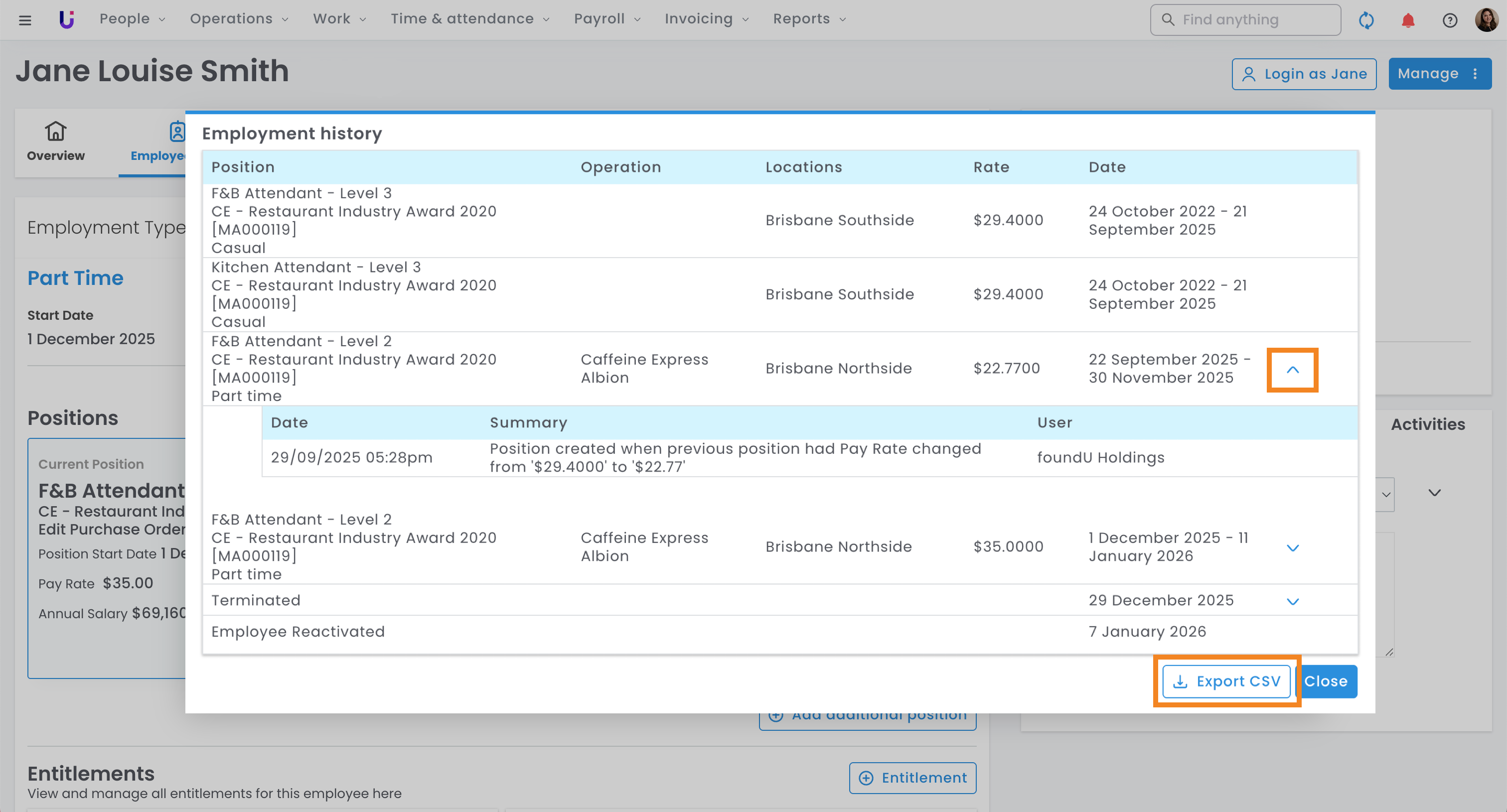The image size is (1507, 812).
Task: Click the foundU logo icon
Action: pyautogui.click(x=67, y=19)
